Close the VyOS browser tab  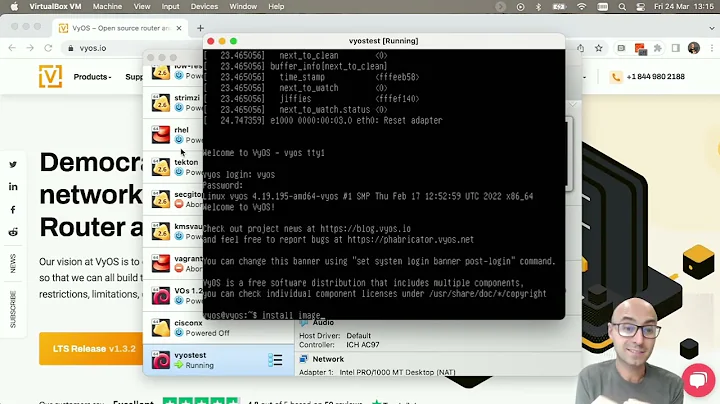tap(179, 28)
